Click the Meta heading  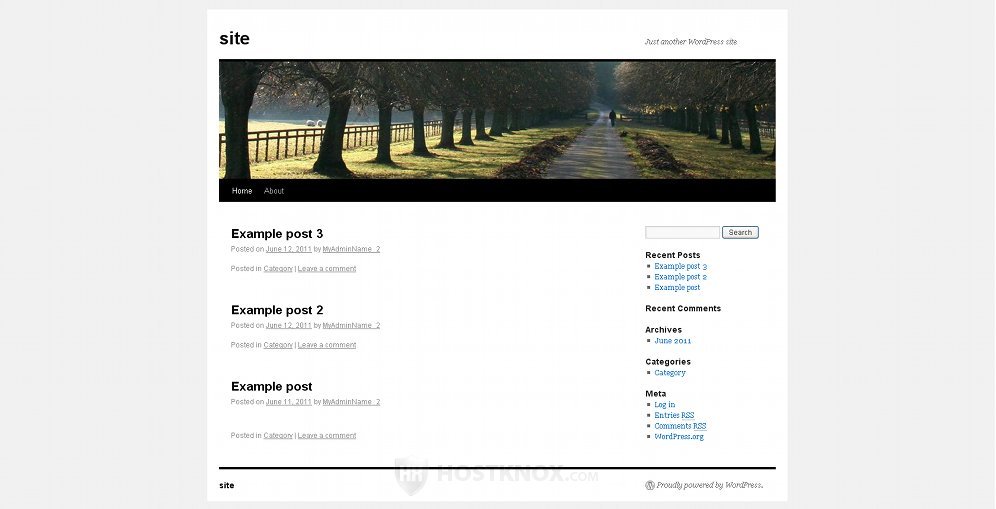(656, 393)
